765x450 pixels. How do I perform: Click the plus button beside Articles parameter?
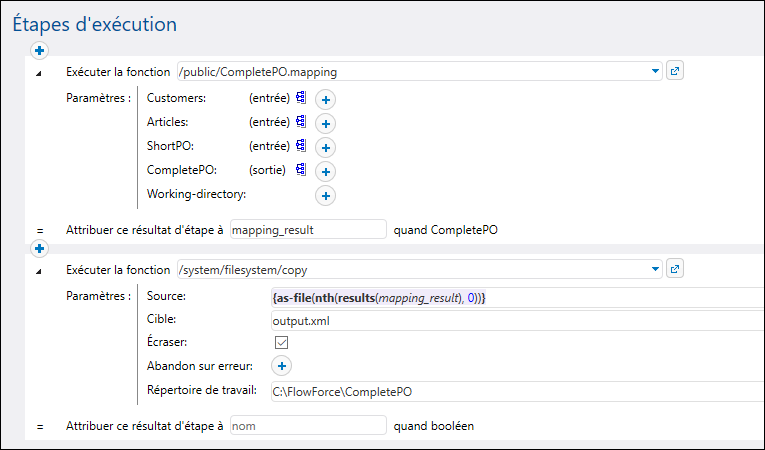325,123
